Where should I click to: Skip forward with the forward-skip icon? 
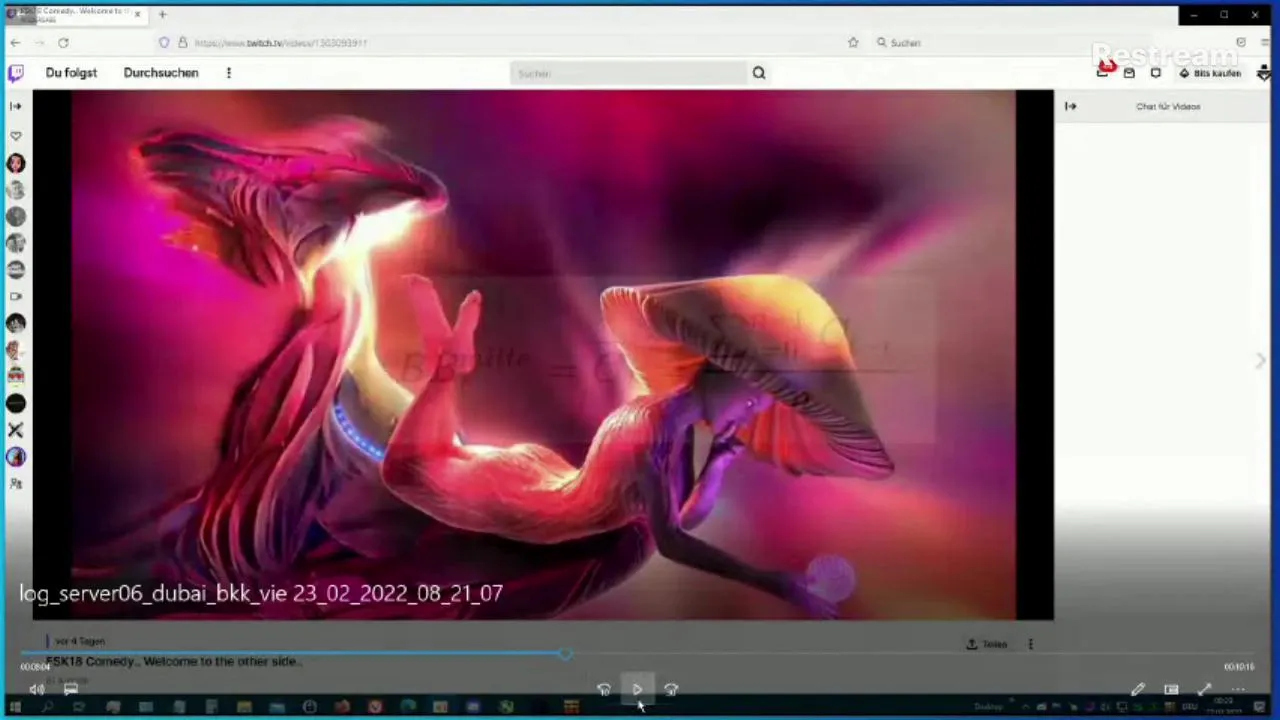(671, 689)
